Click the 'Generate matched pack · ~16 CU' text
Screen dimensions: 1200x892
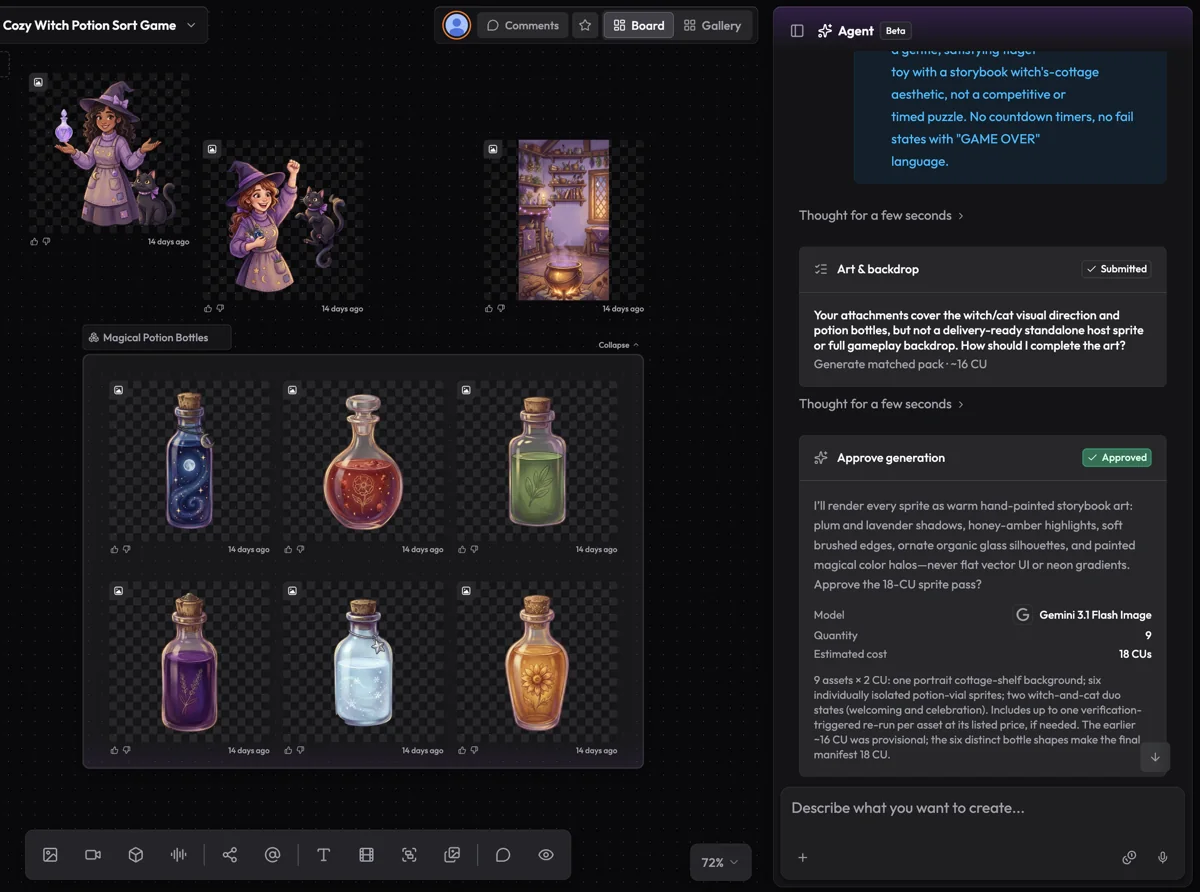point(900,364)
